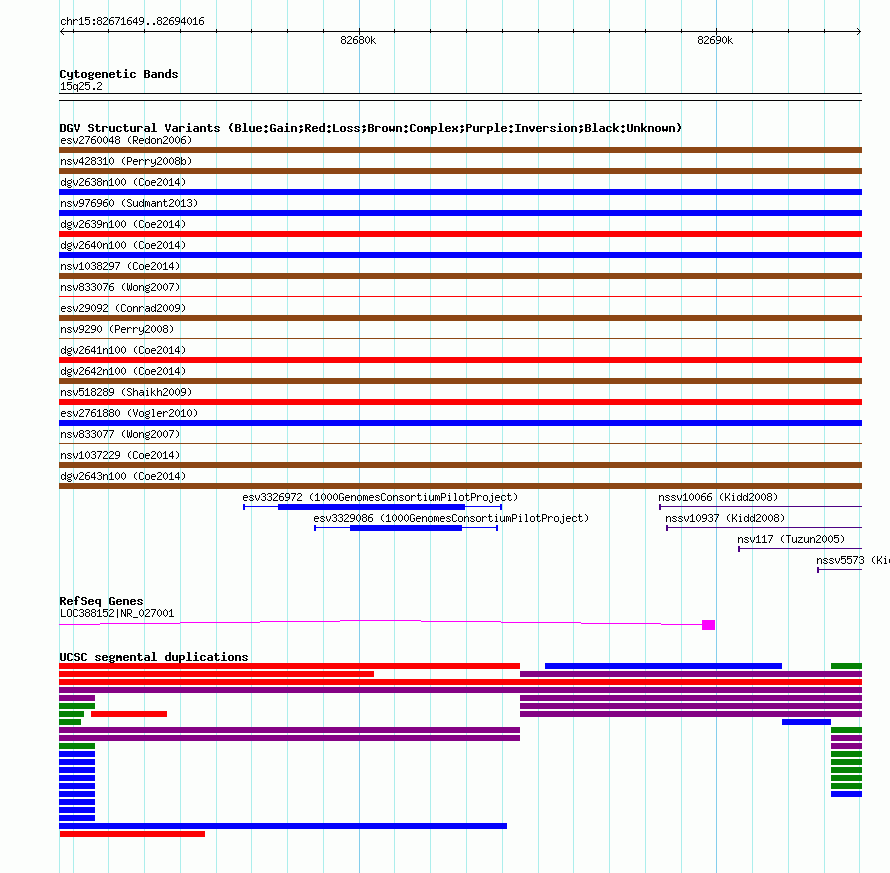Click nsv976960 (Sudmant2013) label
890x873 pixels.
pyautogui.click(x=129, y=203)
